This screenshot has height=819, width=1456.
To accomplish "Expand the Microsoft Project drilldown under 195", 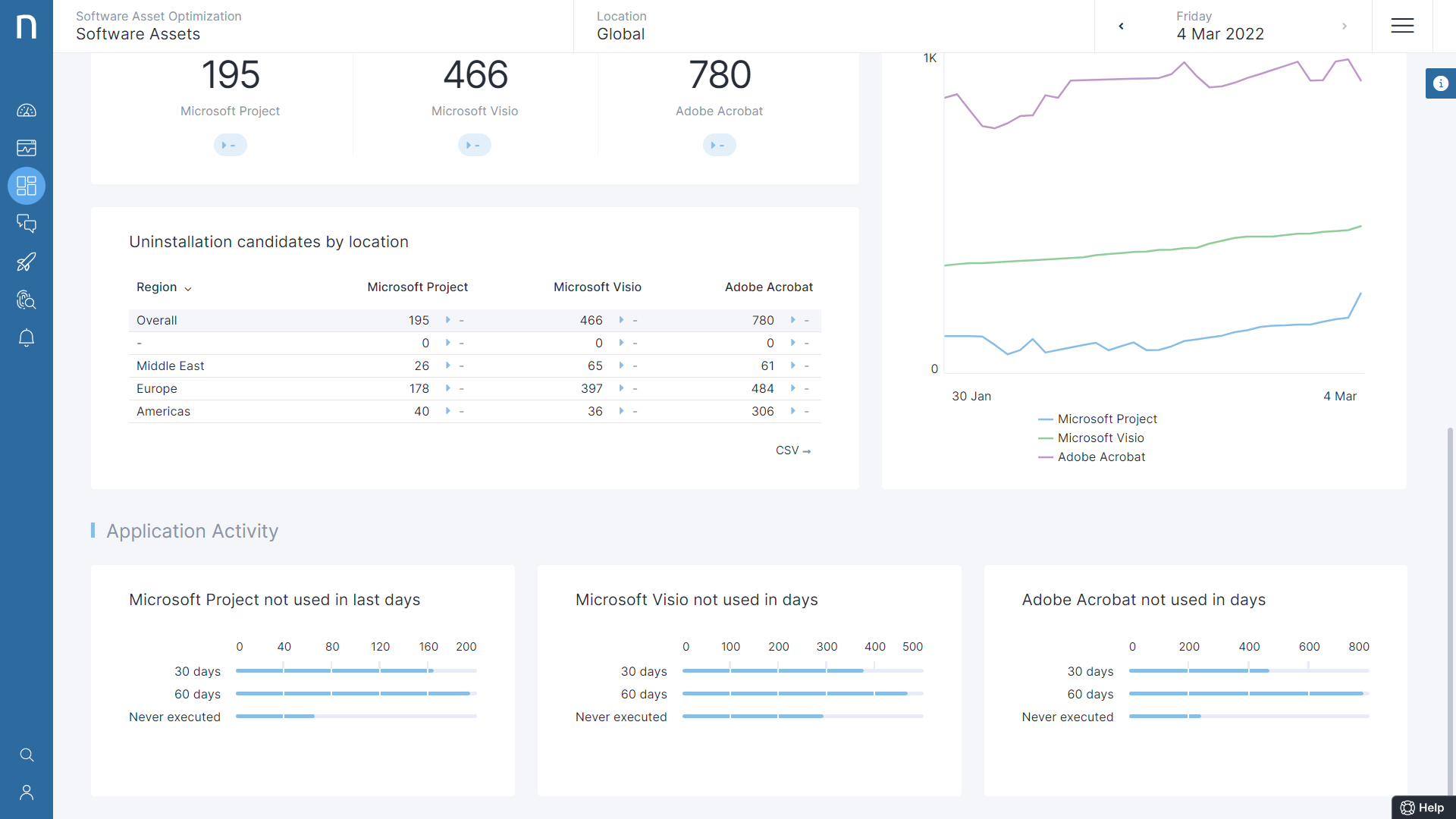I will (231, 145).
